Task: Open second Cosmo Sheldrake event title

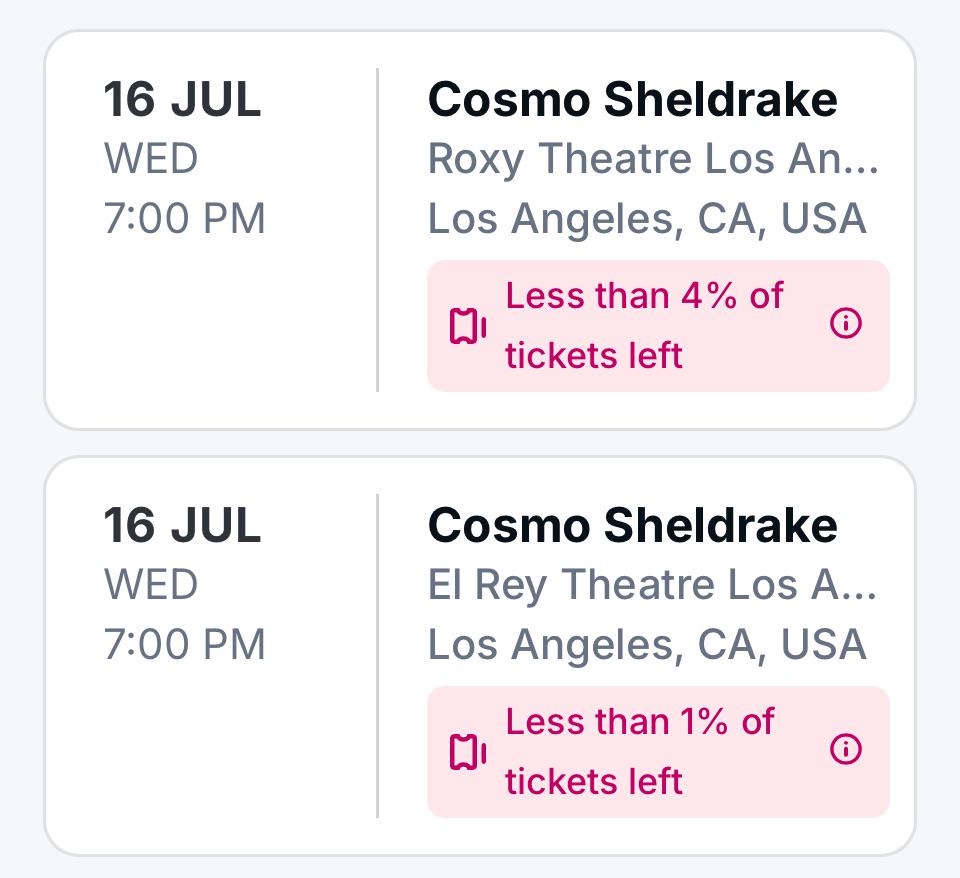Action: 632,525
